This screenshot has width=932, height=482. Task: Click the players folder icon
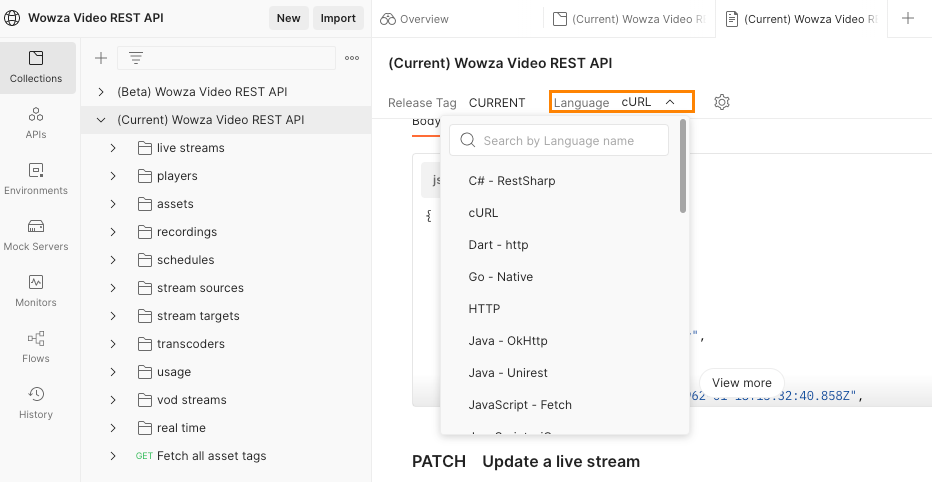[x=144, y=176]
